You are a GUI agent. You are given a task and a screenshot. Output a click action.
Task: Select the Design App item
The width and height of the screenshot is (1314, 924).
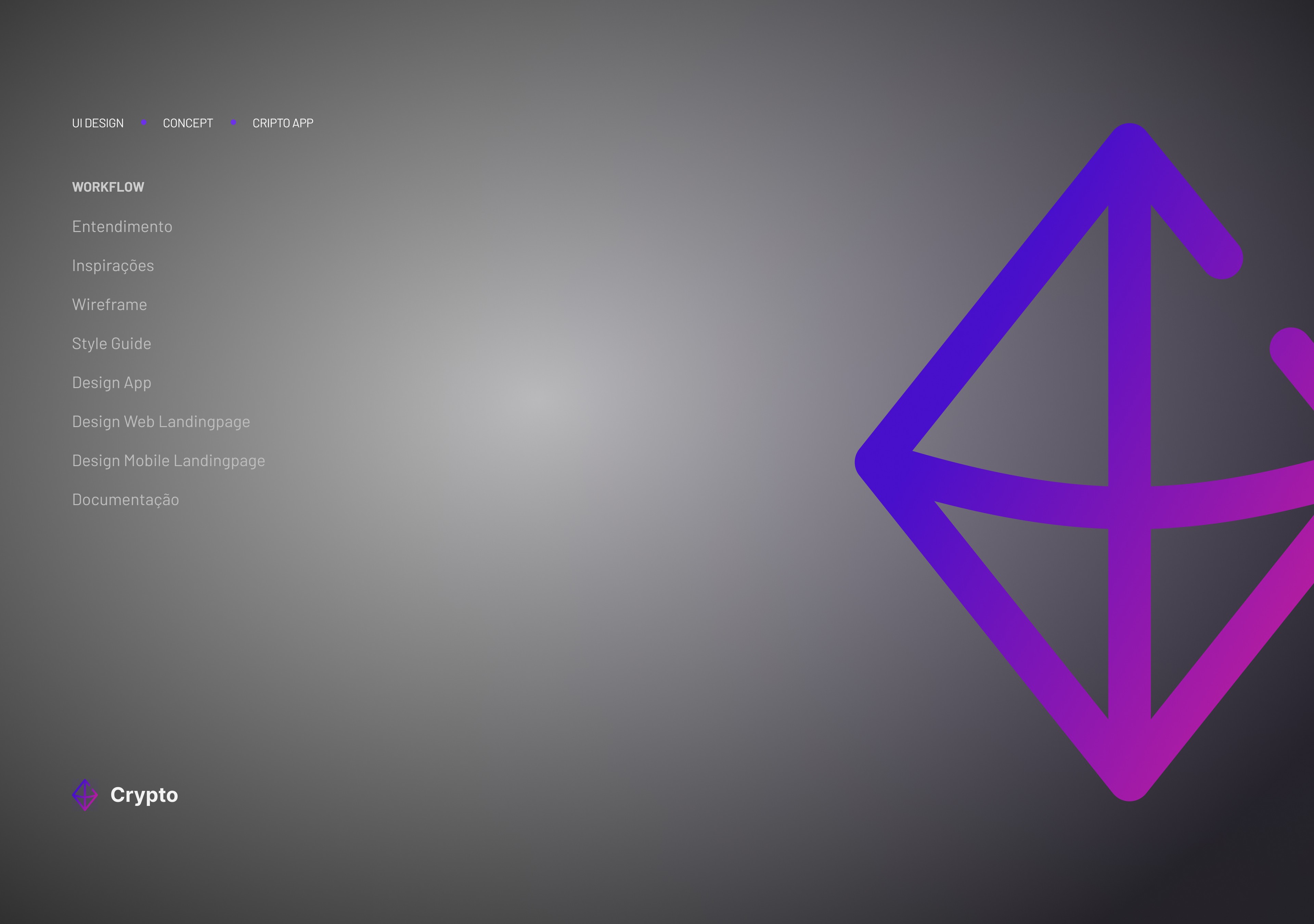pos(112,382)
